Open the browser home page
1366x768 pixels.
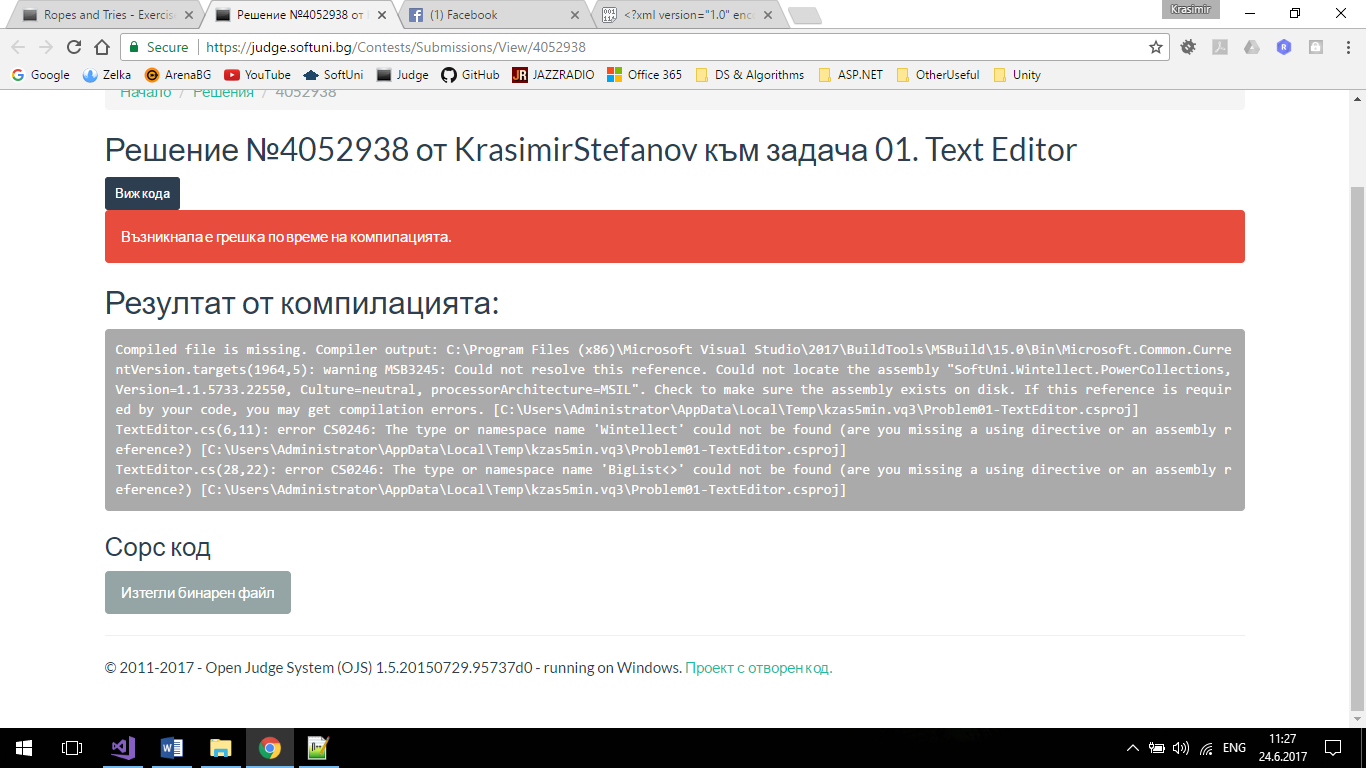point(101,47)
